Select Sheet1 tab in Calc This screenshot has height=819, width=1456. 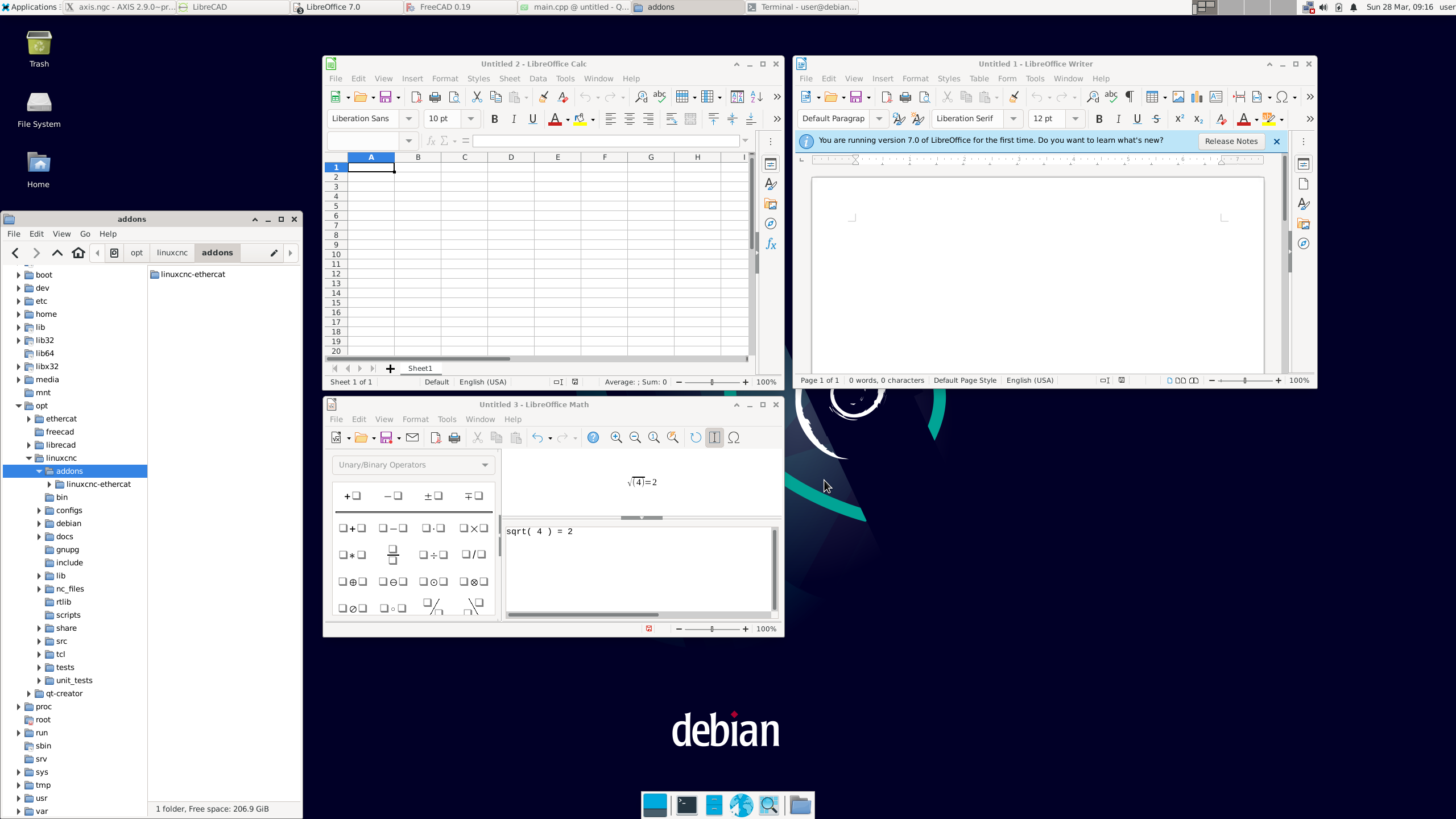click(x=420, y=369)
